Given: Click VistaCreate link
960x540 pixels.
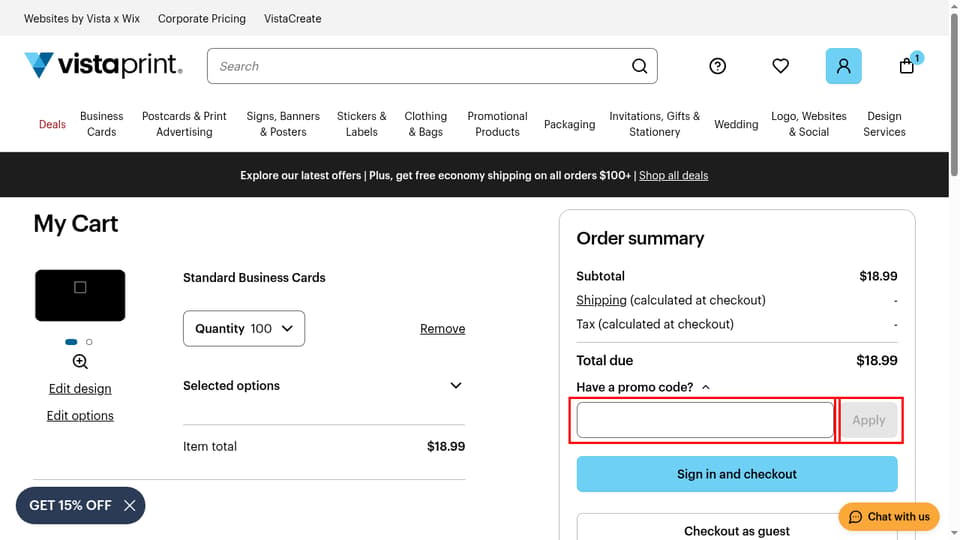Looking at the screenshot, I should click(x=293, y=18).
